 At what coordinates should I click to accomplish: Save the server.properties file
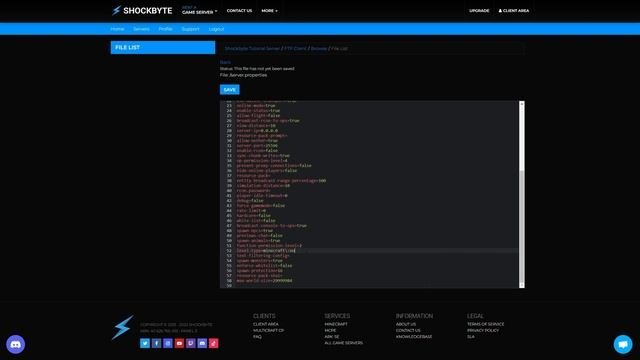(x=230, y=89)
